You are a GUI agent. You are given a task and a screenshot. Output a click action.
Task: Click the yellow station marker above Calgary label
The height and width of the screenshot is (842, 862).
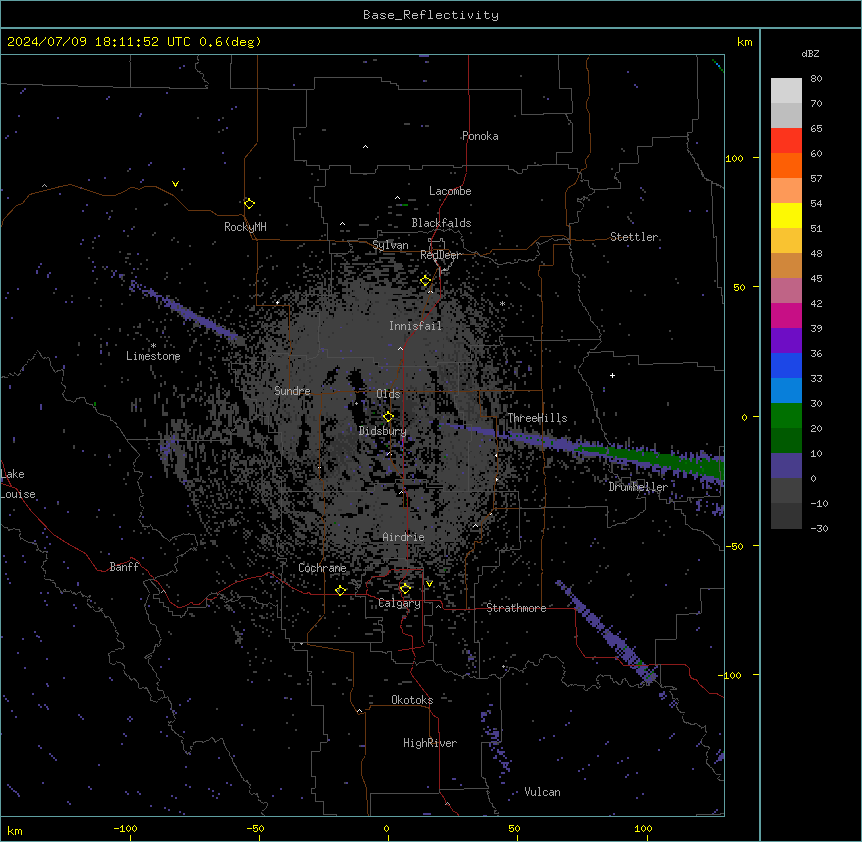click(x=405, y=589)
